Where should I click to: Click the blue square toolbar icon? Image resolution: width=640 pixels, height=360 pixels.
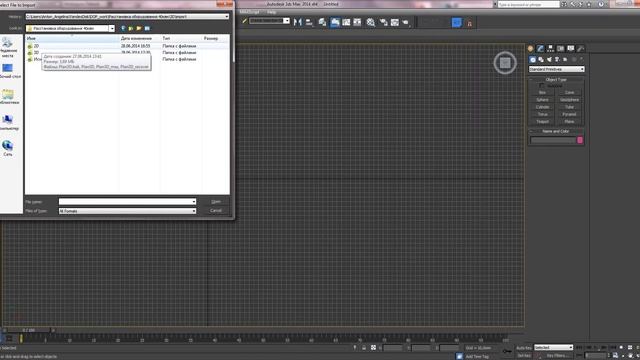457,22
